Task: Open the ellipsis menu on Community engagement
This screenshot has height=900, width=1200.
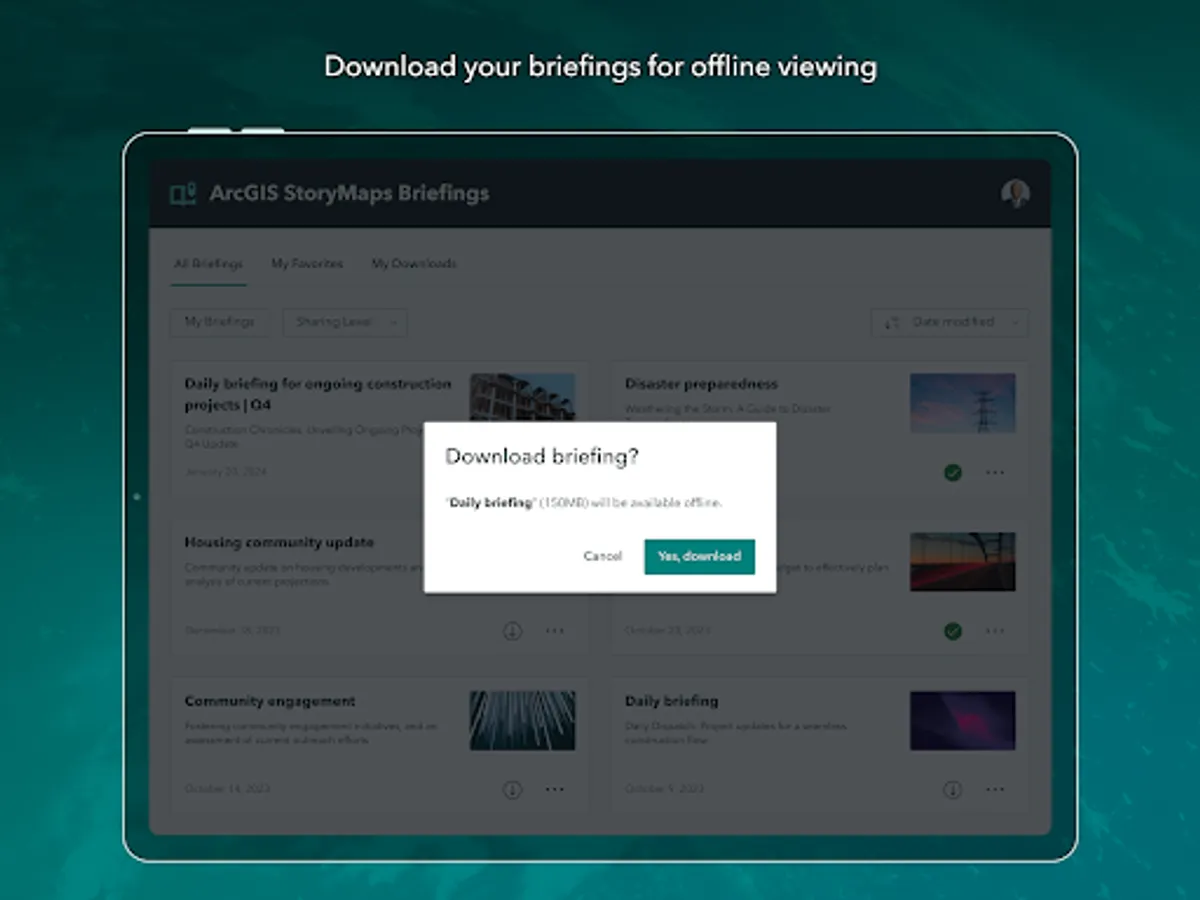Action: pyautogui.click(x=555, y=789)
